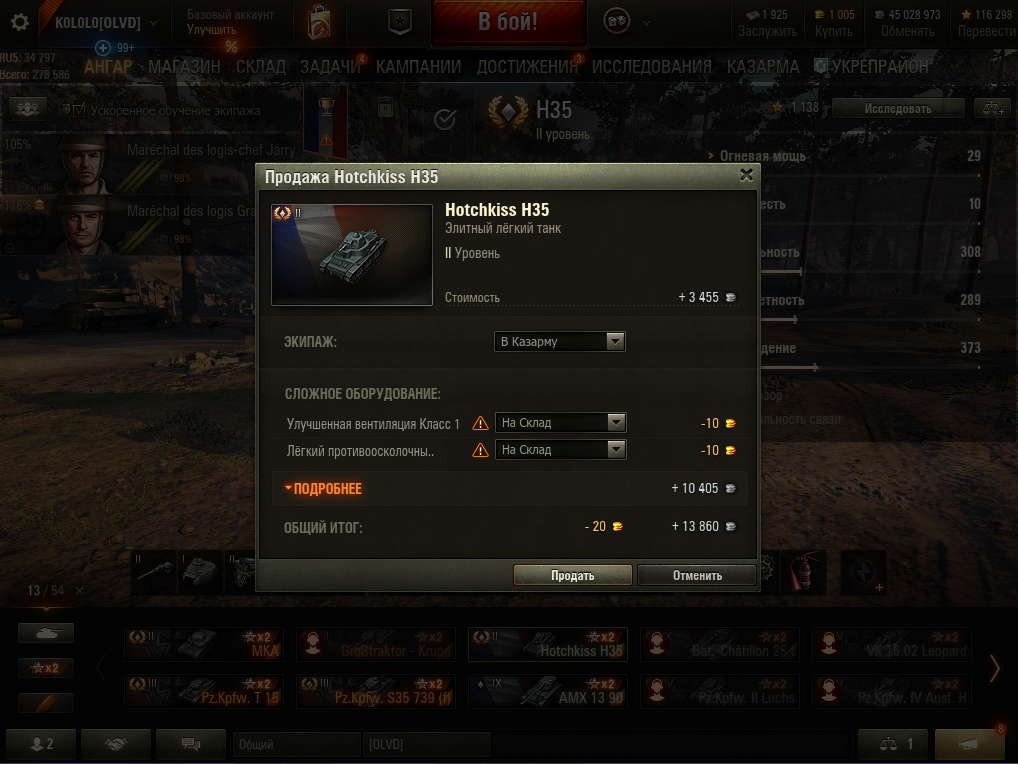
Task: Click the fire extinguisher consumable icon
Action: (x=803, y=572)
